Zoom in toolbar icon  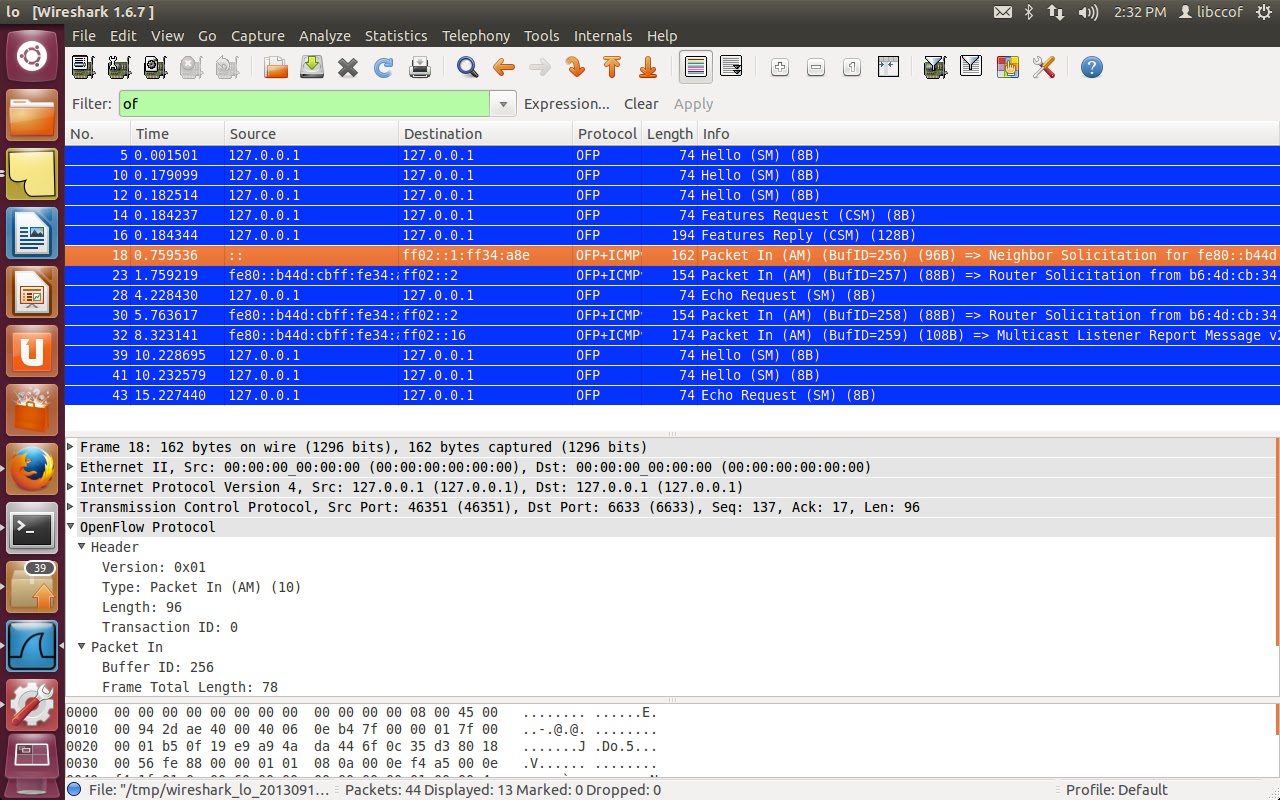[x=780, y=67]
